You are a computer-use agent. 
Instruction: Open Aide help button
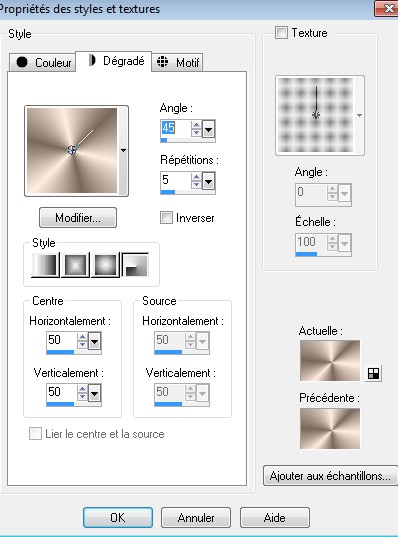tap(275, 517)
